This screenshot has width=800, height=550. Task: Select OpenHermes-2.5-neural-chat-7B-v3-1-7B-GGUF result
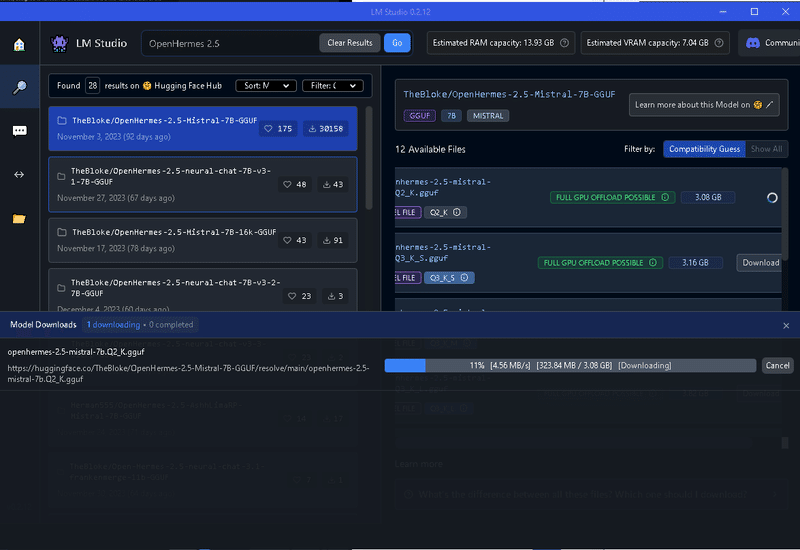click(203, 184)
